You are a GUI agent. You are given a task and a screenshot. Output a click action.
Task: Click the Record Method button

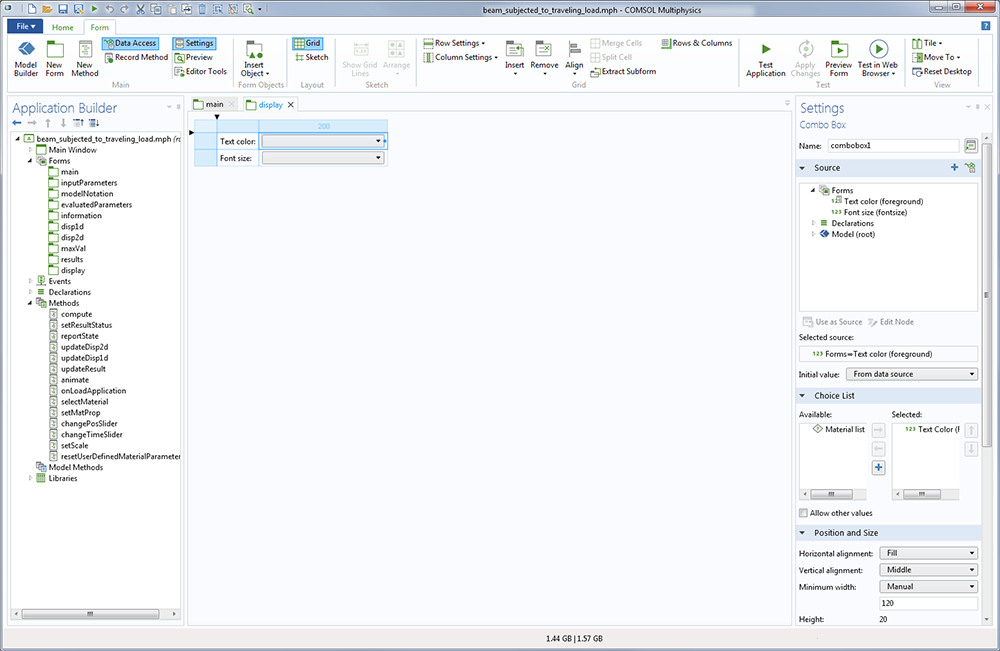point(134,57)
